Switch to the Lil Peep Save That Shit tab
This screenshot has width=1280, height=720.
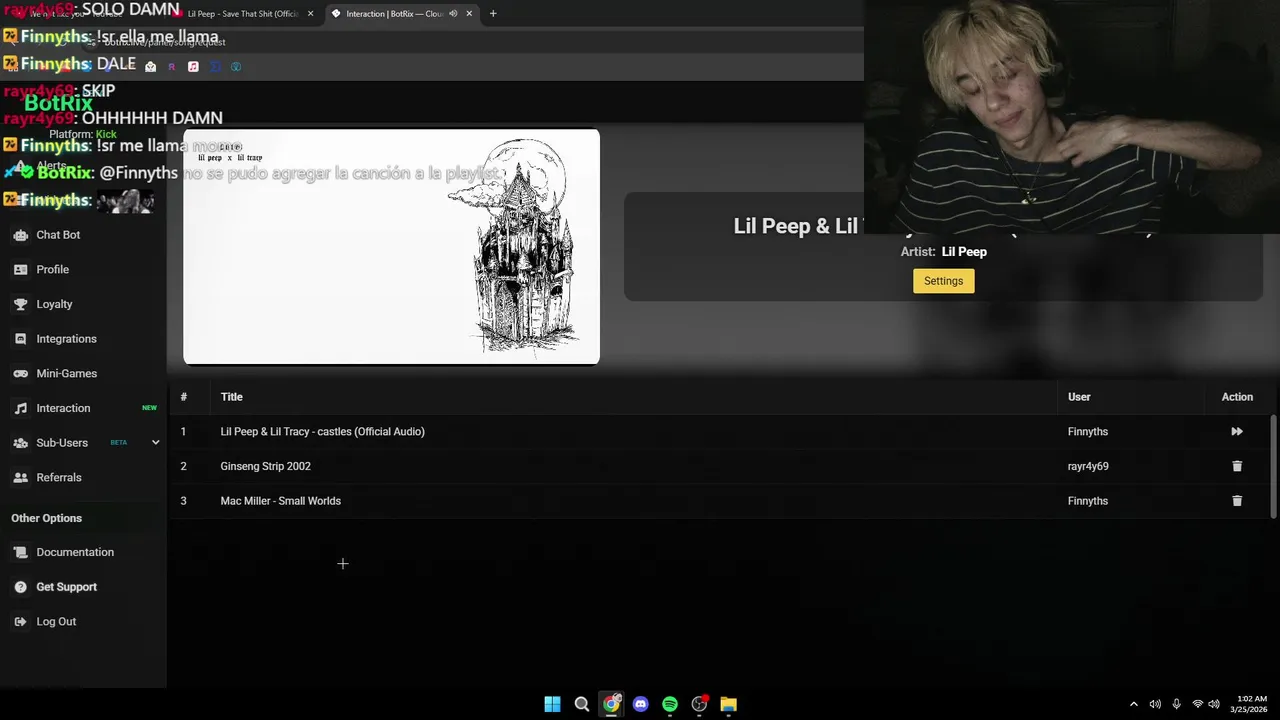pos(243,14)
